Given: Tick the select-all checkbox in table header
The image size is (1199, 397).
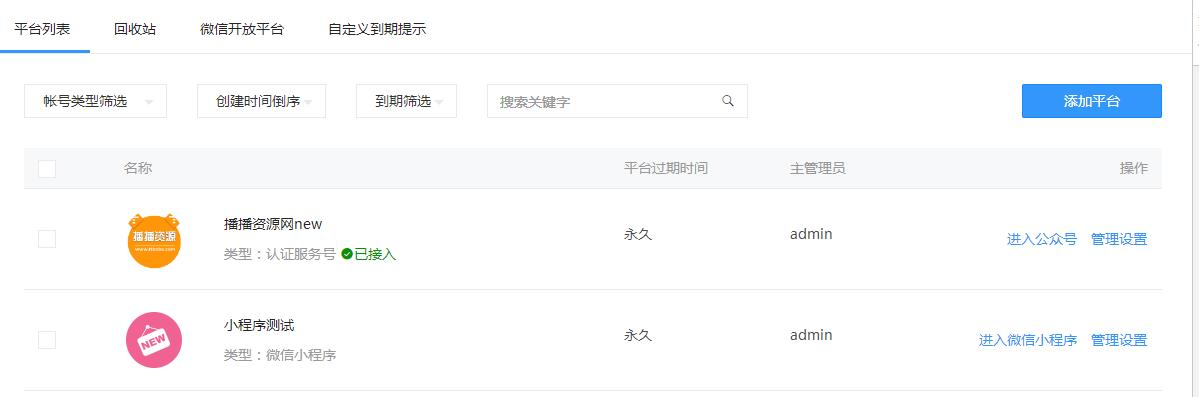Looking at the screenshot, I should pos(47,168).
